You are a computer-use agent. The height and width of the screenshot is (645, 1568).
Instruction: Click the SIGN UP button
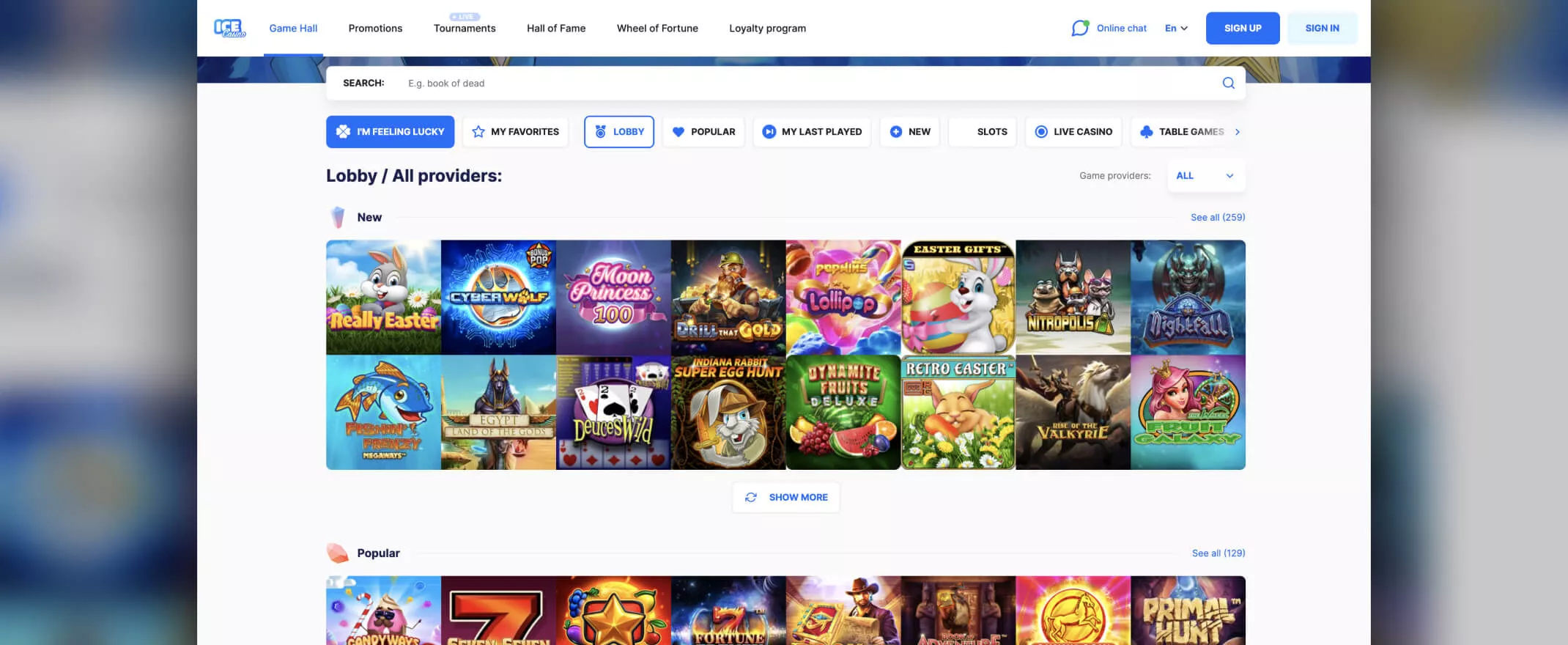[1243, 28]
